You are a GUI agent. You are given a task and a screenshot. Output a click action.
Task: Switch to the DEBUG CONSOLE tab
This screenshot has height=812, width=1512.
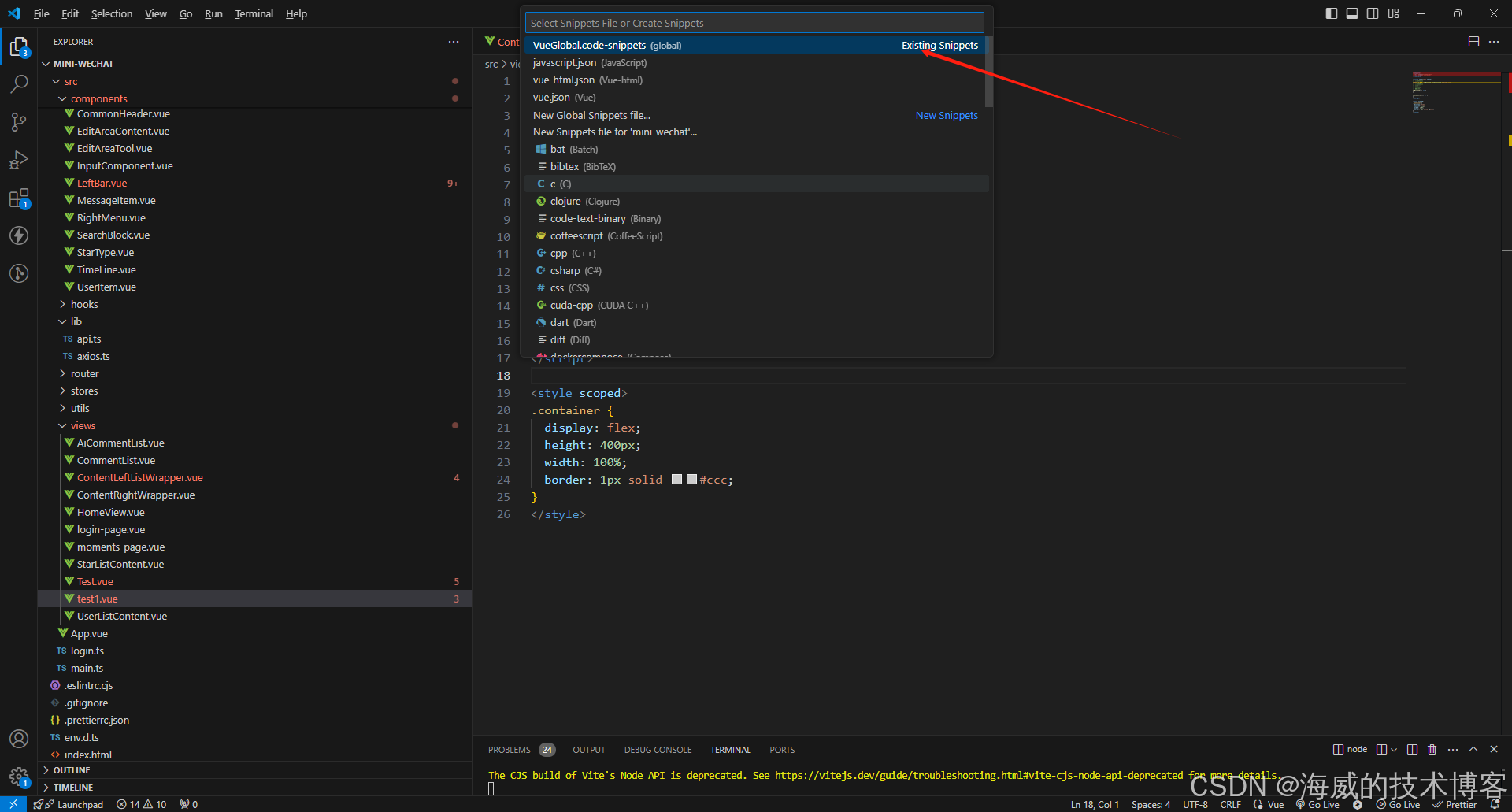(658, 750)
